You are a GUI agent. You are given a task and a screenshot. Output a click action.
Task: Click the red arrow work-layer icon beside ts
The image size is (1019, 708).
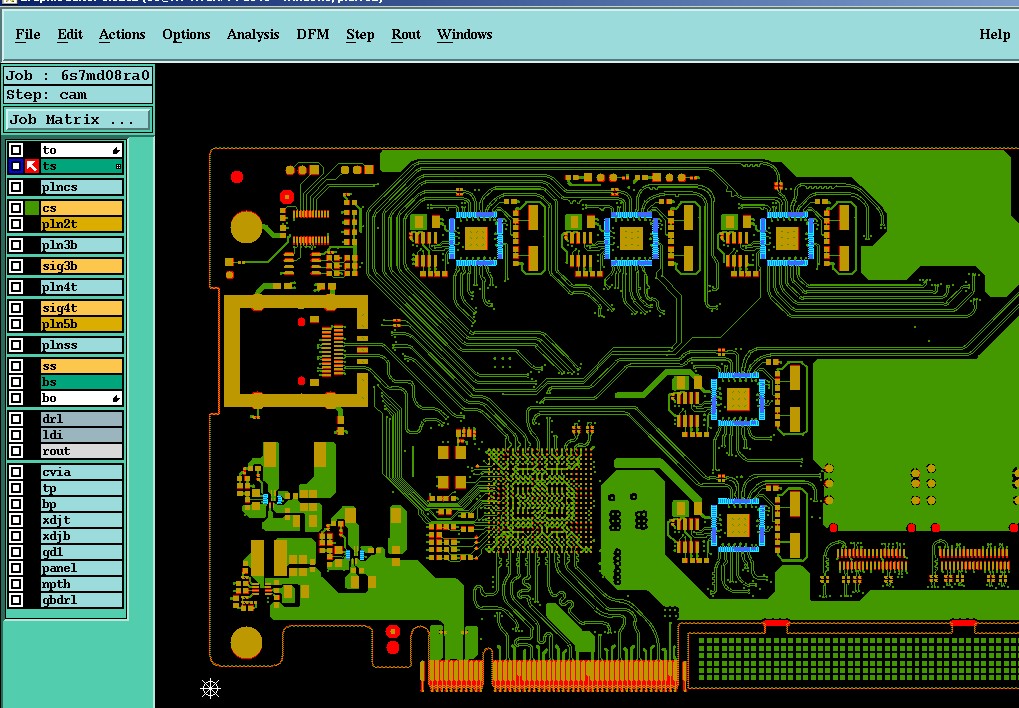coord(32,166)
